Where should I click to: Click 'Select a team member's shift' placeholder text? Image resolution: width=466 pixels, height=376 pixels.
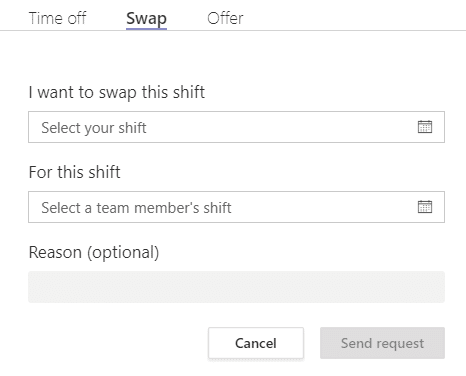point(136,208)
